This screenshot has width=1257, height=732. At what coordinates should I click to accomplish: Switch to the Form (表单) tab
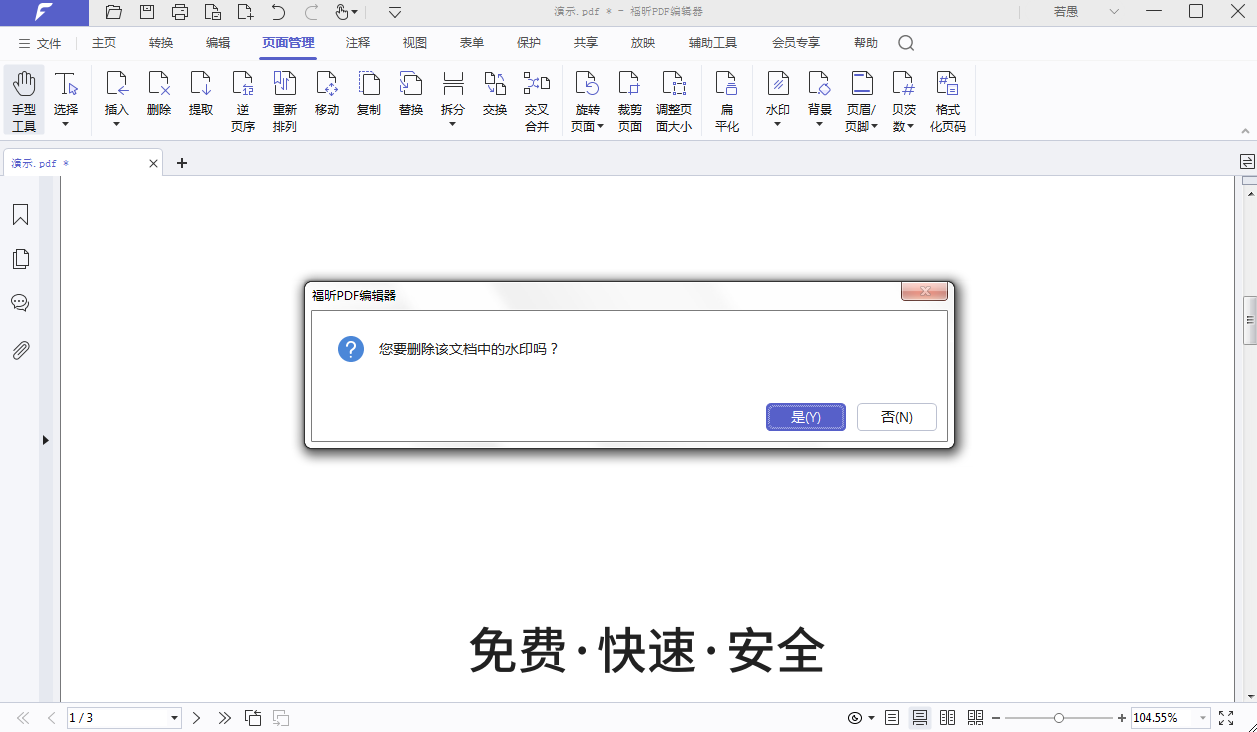(x=472, y=43)
